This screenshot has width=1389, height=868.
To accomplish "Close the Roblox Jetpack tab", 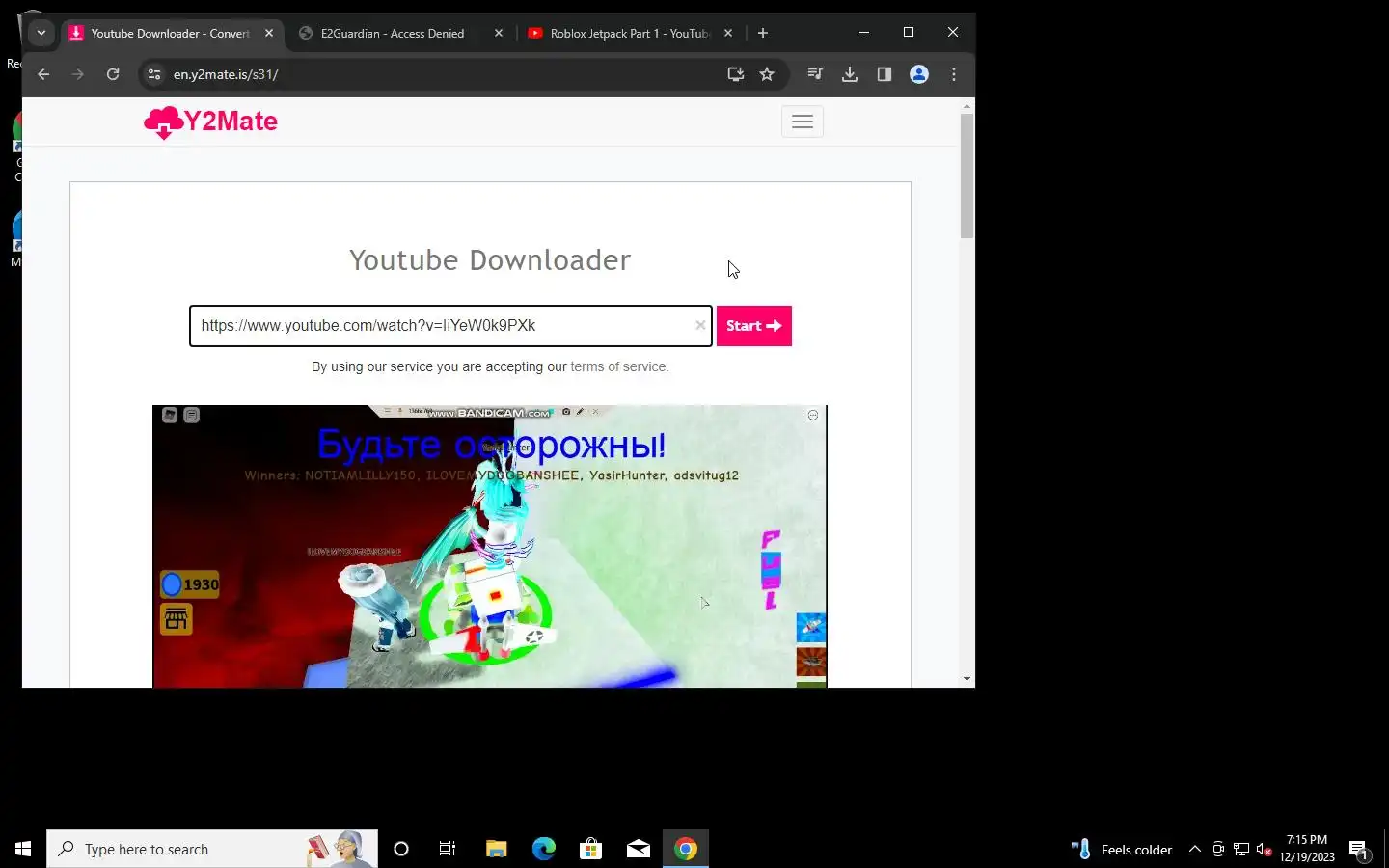I will click(728, 33).
